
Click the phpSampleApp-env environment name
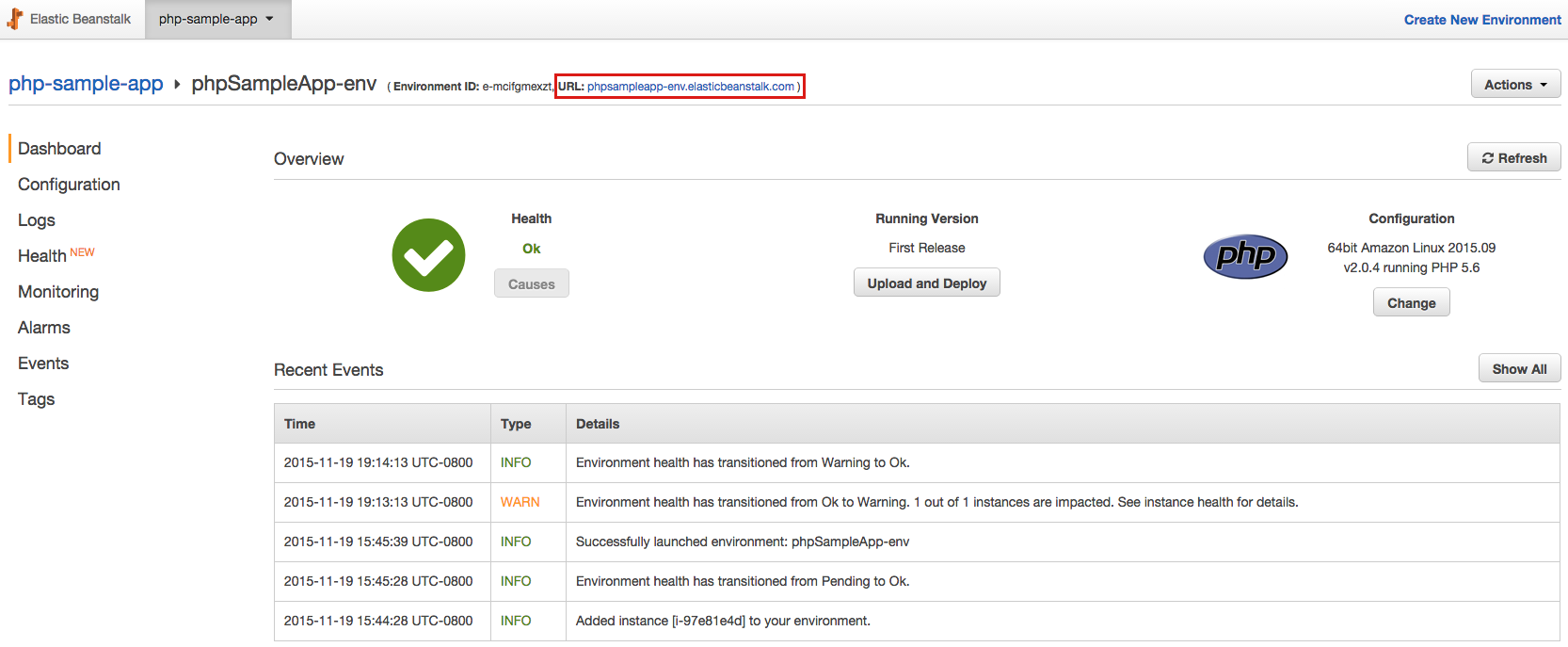[284, 84]
